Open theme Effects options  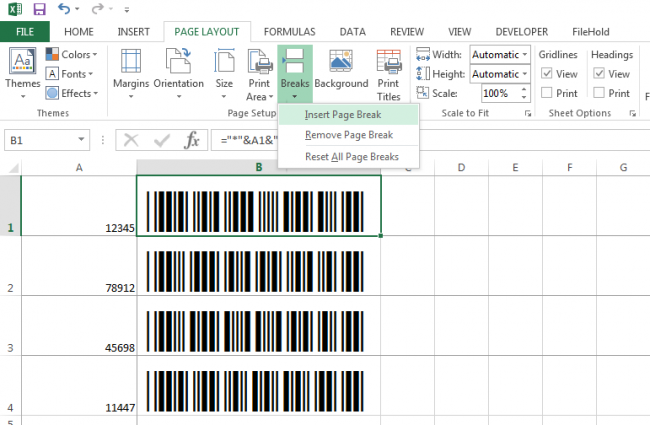pos(72,93)
